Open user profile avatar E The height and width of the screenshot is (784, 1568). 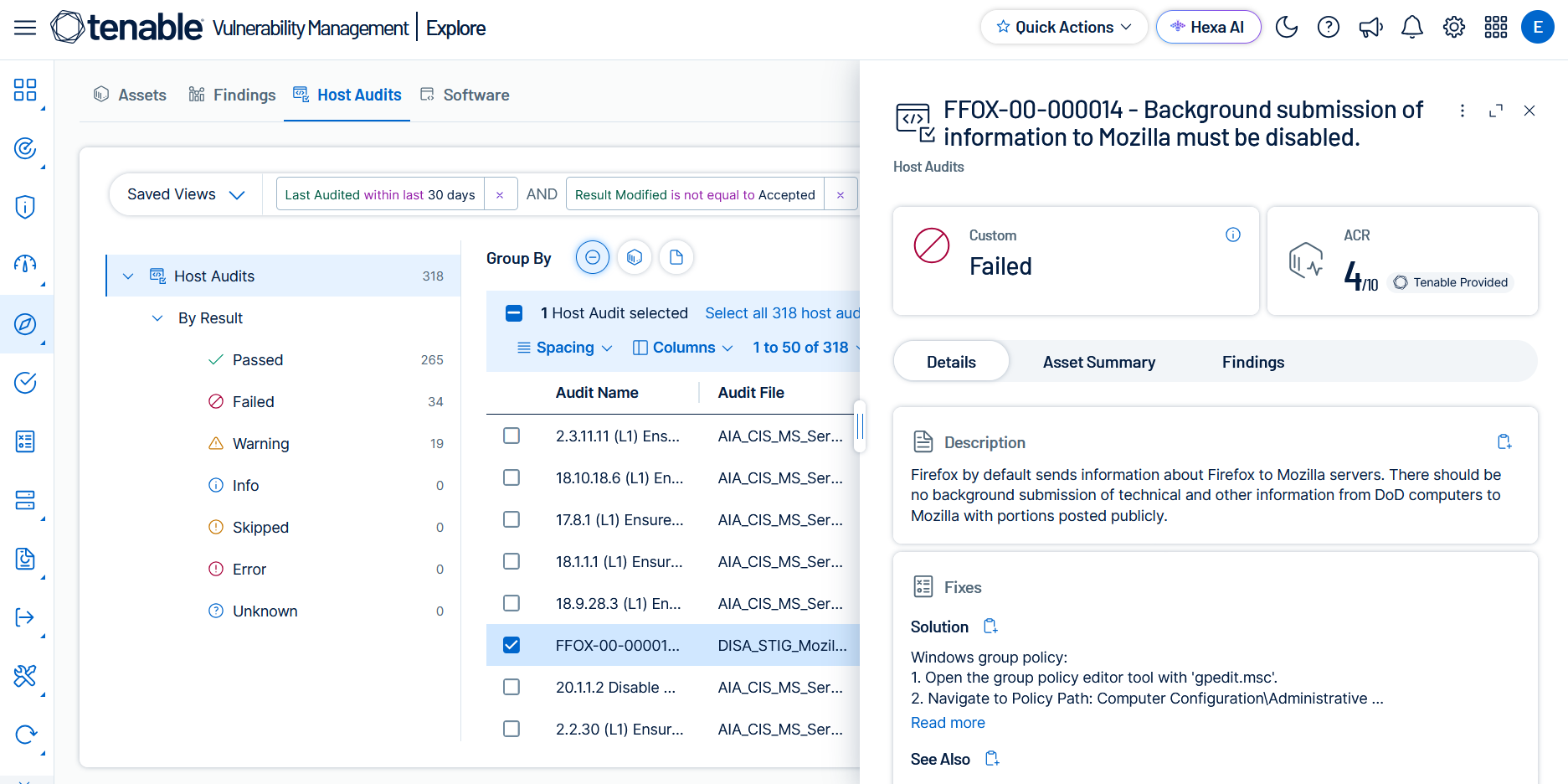point(1538,27)
